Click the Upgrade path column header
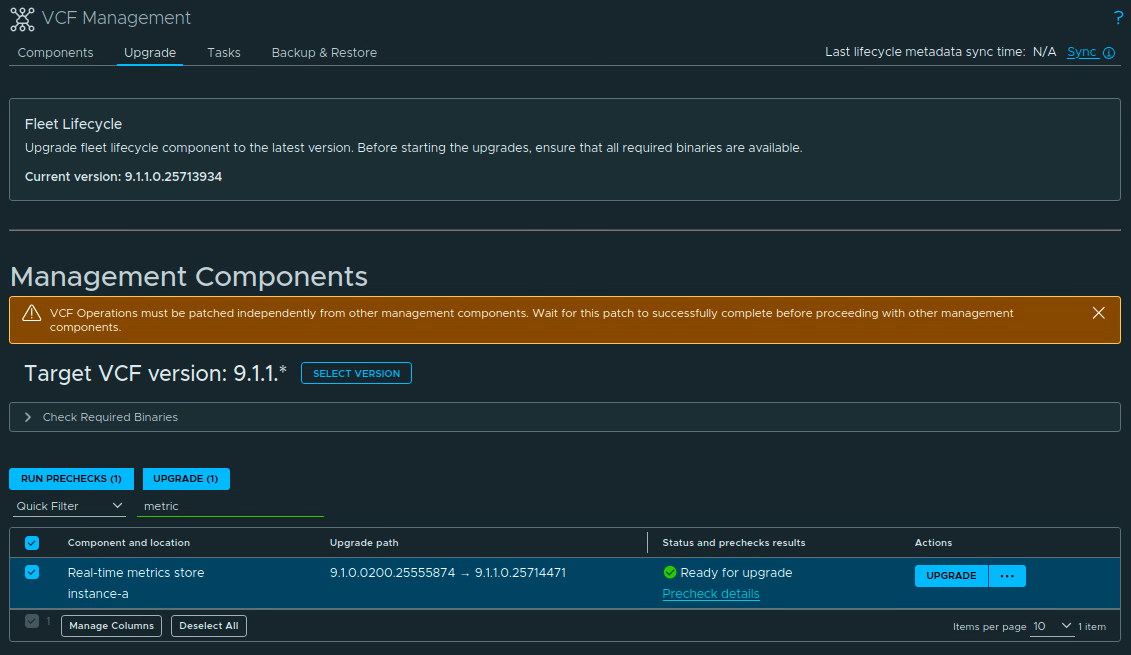Viewport: 1131px width, 655px height. click(x=364, y=542)
